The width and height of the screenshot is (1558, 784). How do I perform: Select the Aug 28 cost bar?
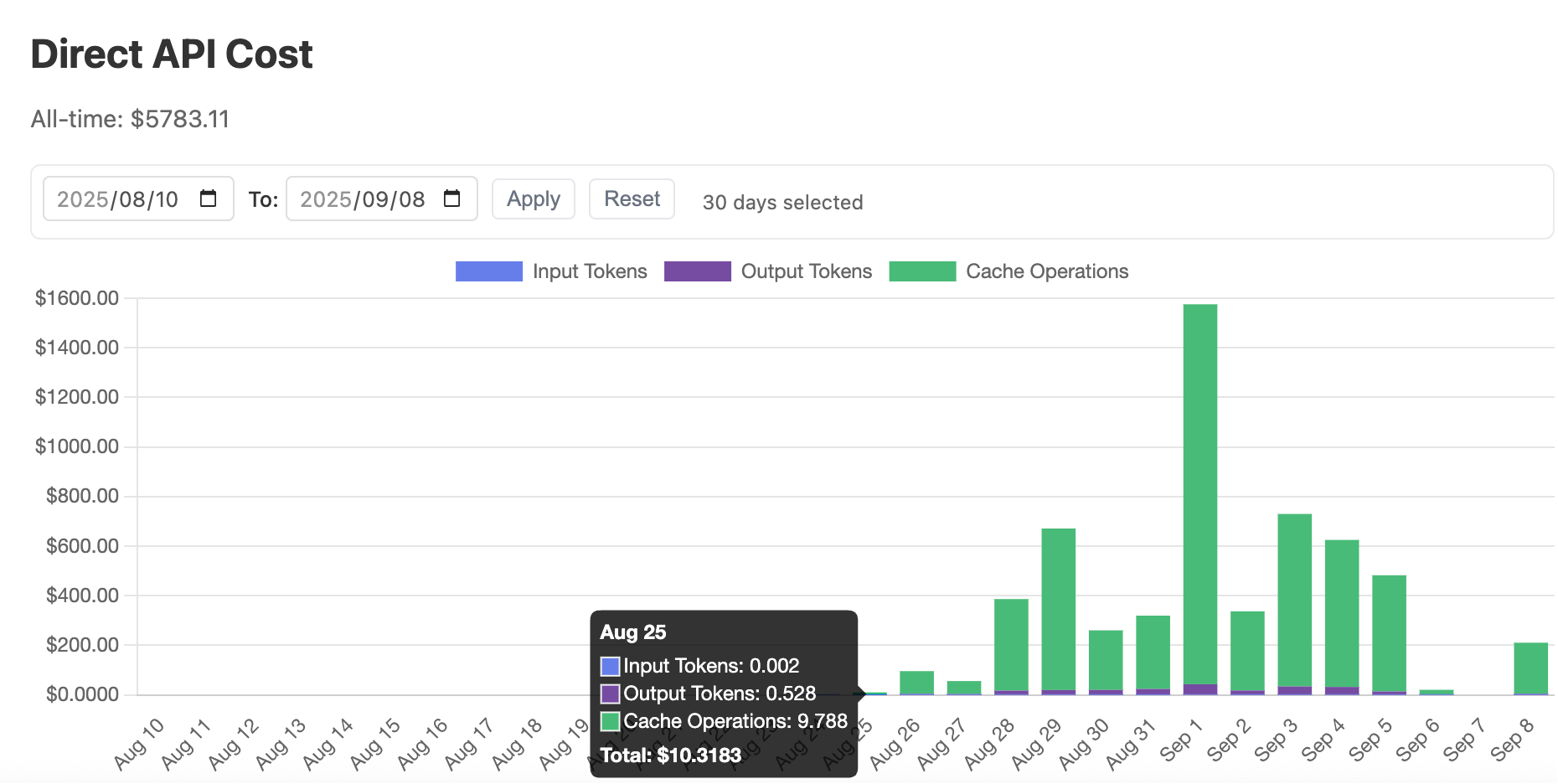click(x=1011, y=647)
